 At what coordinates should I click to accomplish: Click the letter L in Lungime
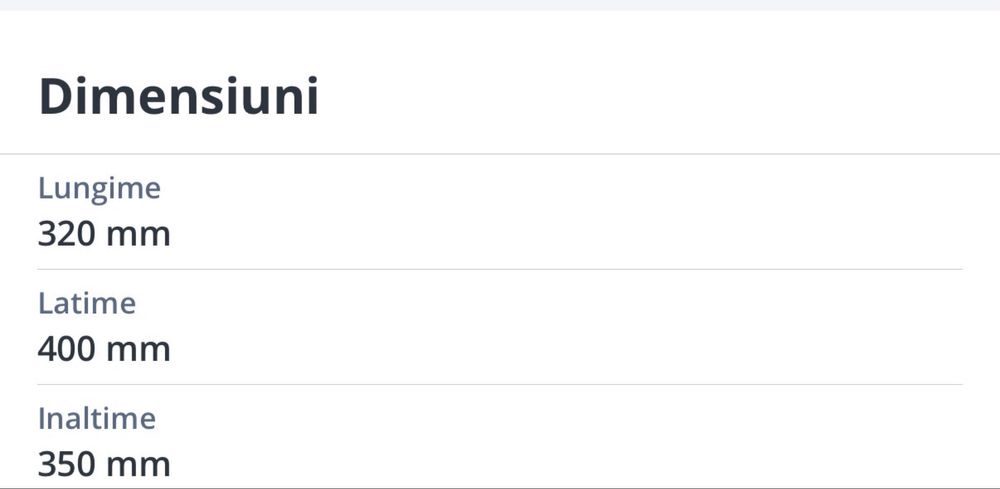[45, 188]
